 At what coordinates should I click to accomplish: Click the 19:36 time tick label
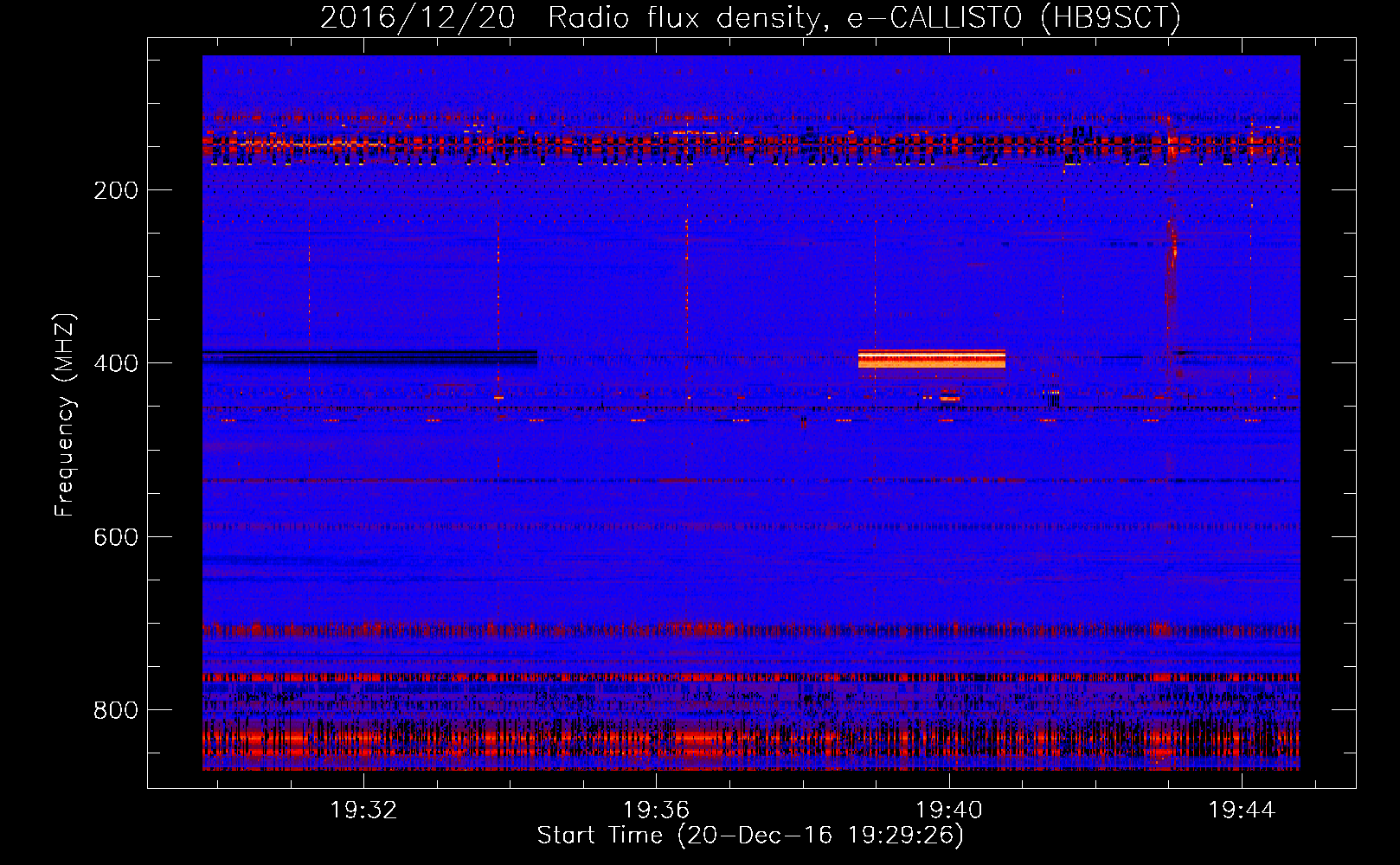656,810
